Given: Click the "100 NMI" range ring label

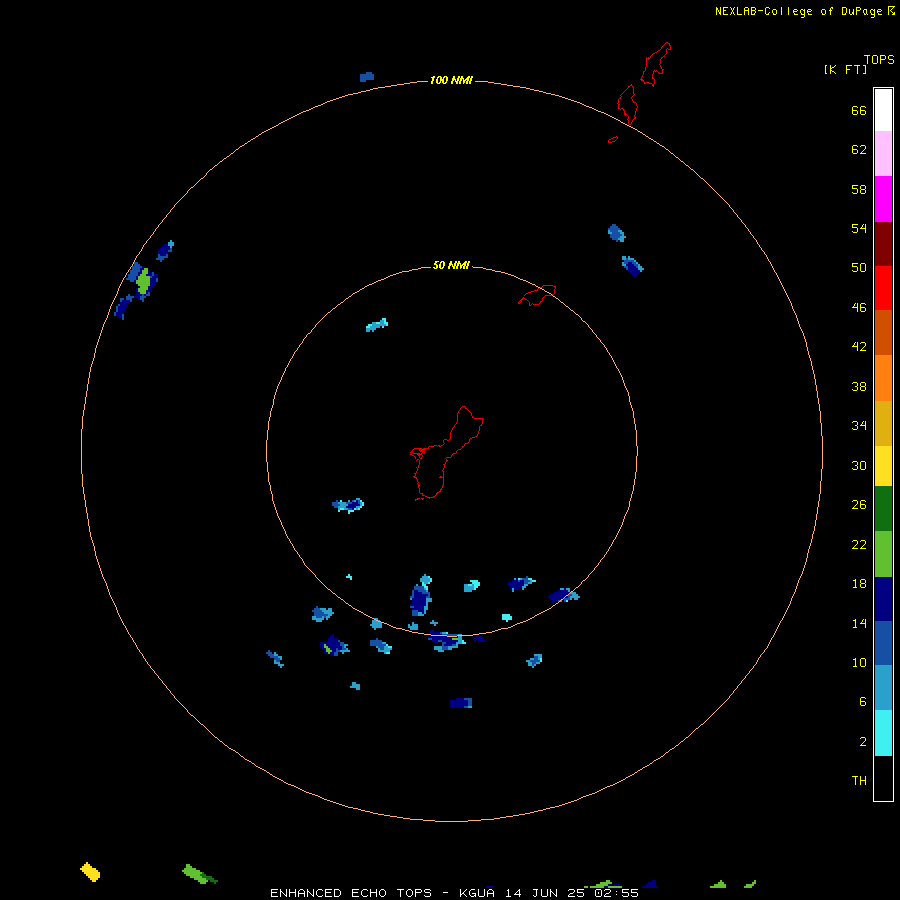Looking at the screenshot, I should point(451,80).
